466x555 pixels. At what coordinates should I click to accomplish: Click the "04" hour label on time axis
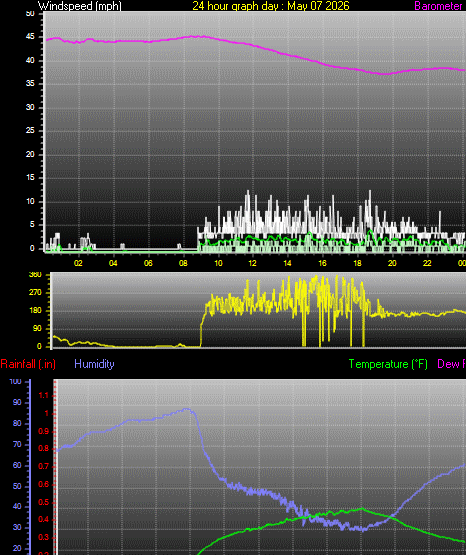click(113, 263)
